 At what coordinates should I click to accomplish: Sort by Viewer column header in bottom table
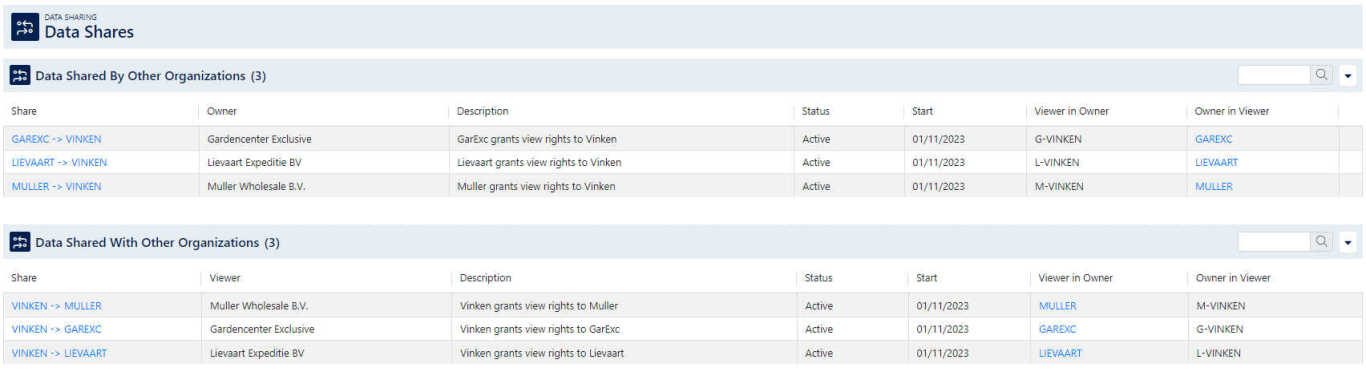coord(225,278)
